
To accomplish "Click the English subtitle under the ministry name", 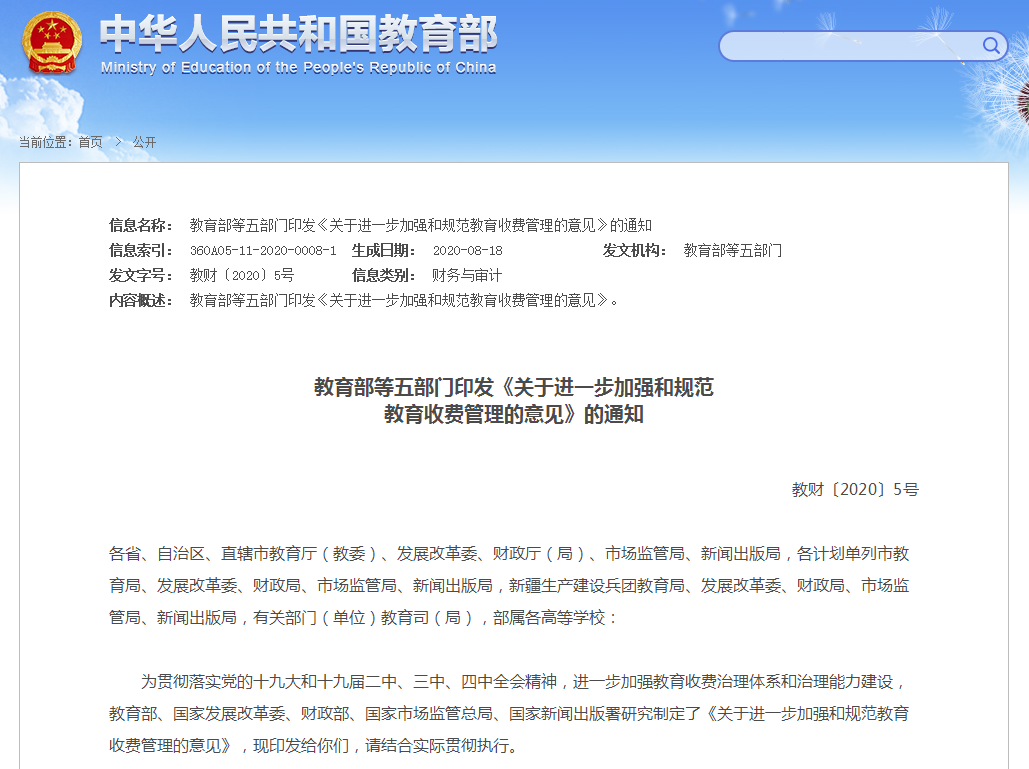I will click(296, 68).
